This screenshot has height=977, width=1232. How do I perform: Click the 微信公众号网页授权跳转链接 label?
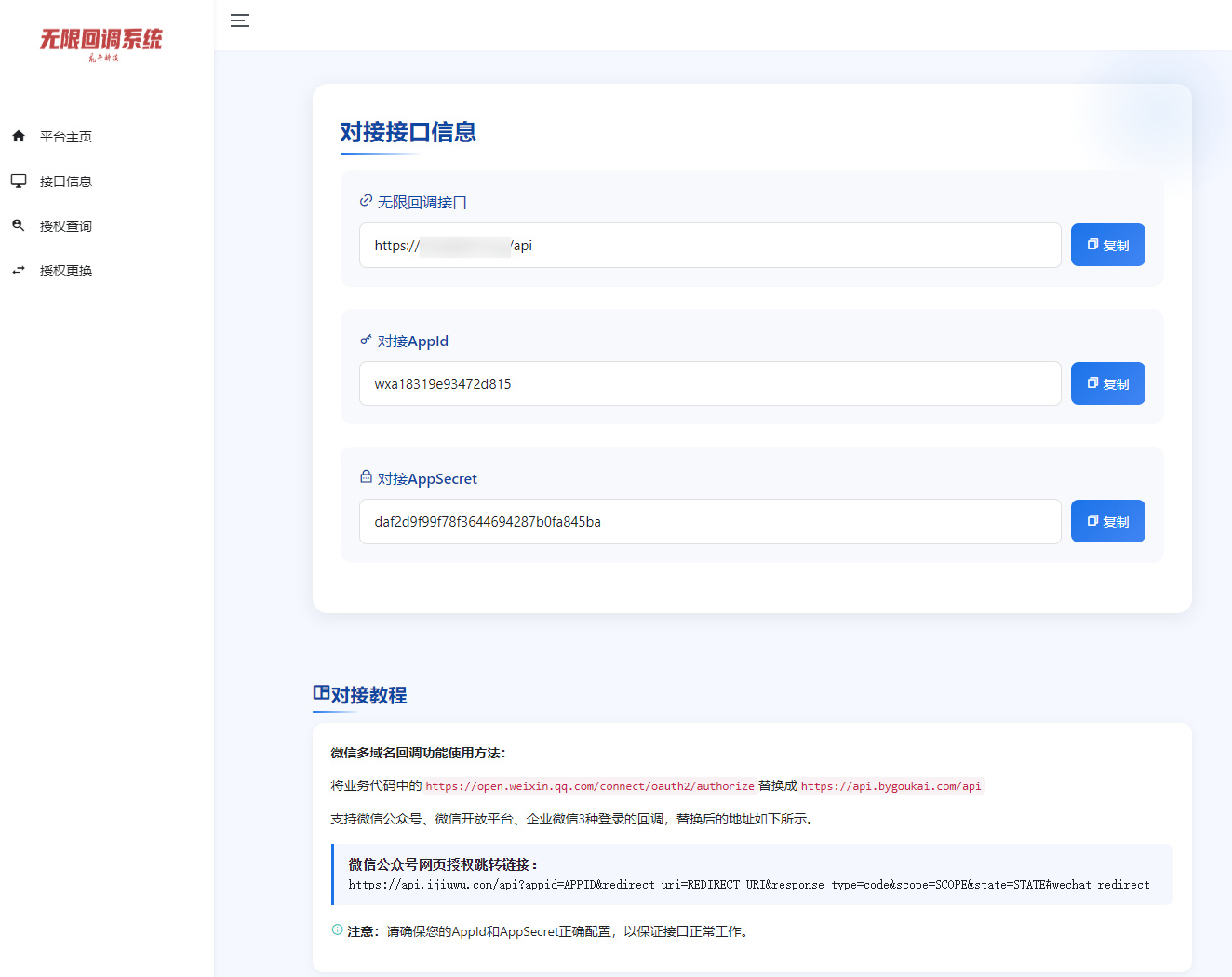(444, 864)
